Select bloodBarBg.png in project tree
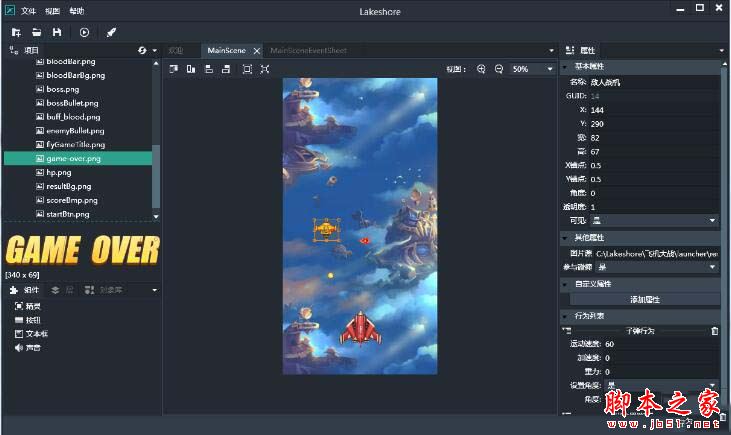Viewport: 731px width, 435px height. [76, 75]
